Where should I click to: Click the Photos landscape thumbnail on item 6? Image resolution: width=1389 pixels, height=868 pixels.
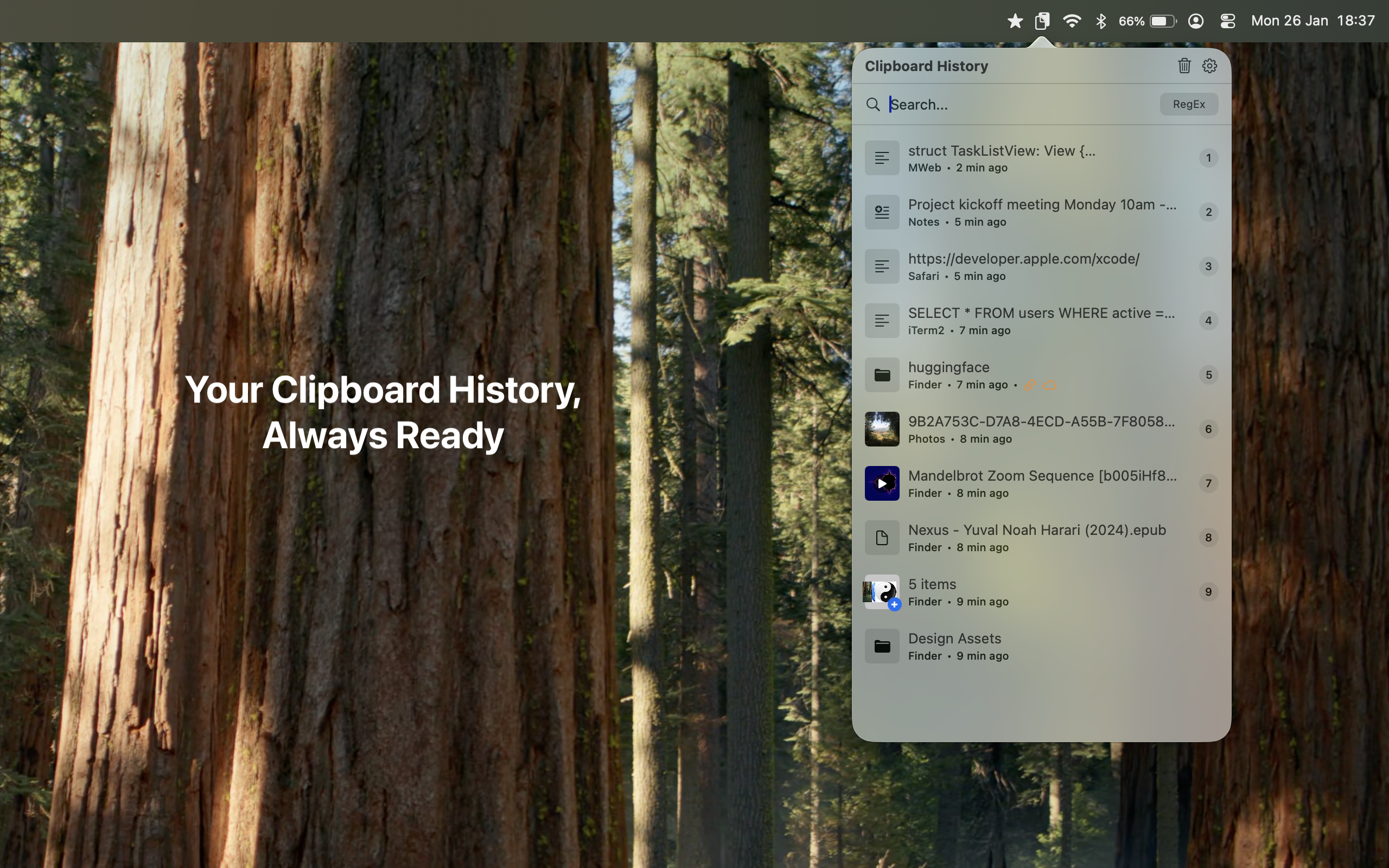click(x=882, y=429)
